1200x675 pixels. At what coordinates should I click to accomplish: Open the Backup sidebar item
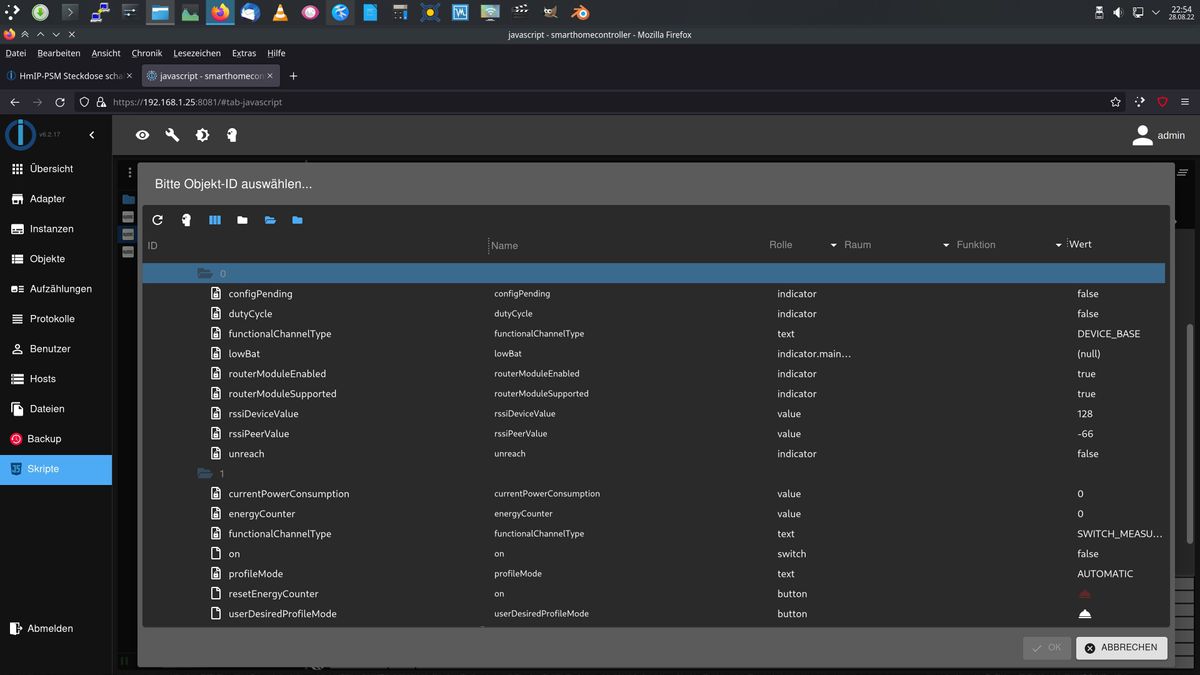44,439
